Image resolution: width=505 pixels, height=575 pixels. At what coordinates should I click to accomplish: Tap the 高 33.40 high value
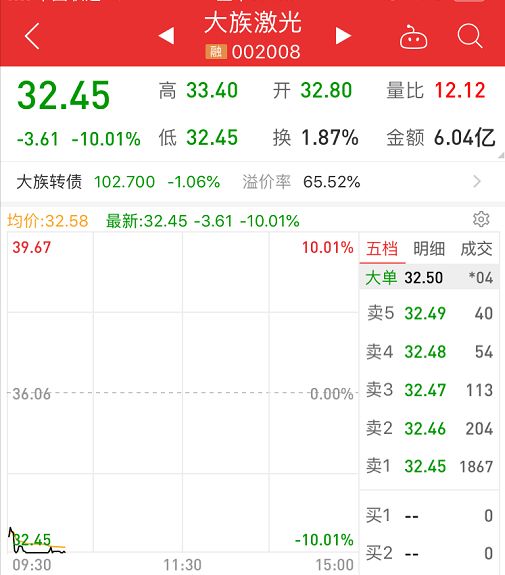[x=212, y=90]
